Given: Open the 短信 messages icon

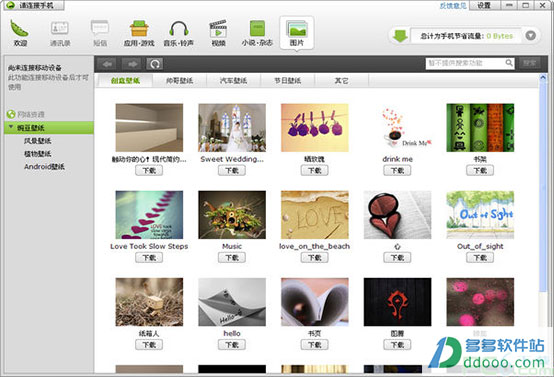Looking at the screenshot, I should [100, 33].
